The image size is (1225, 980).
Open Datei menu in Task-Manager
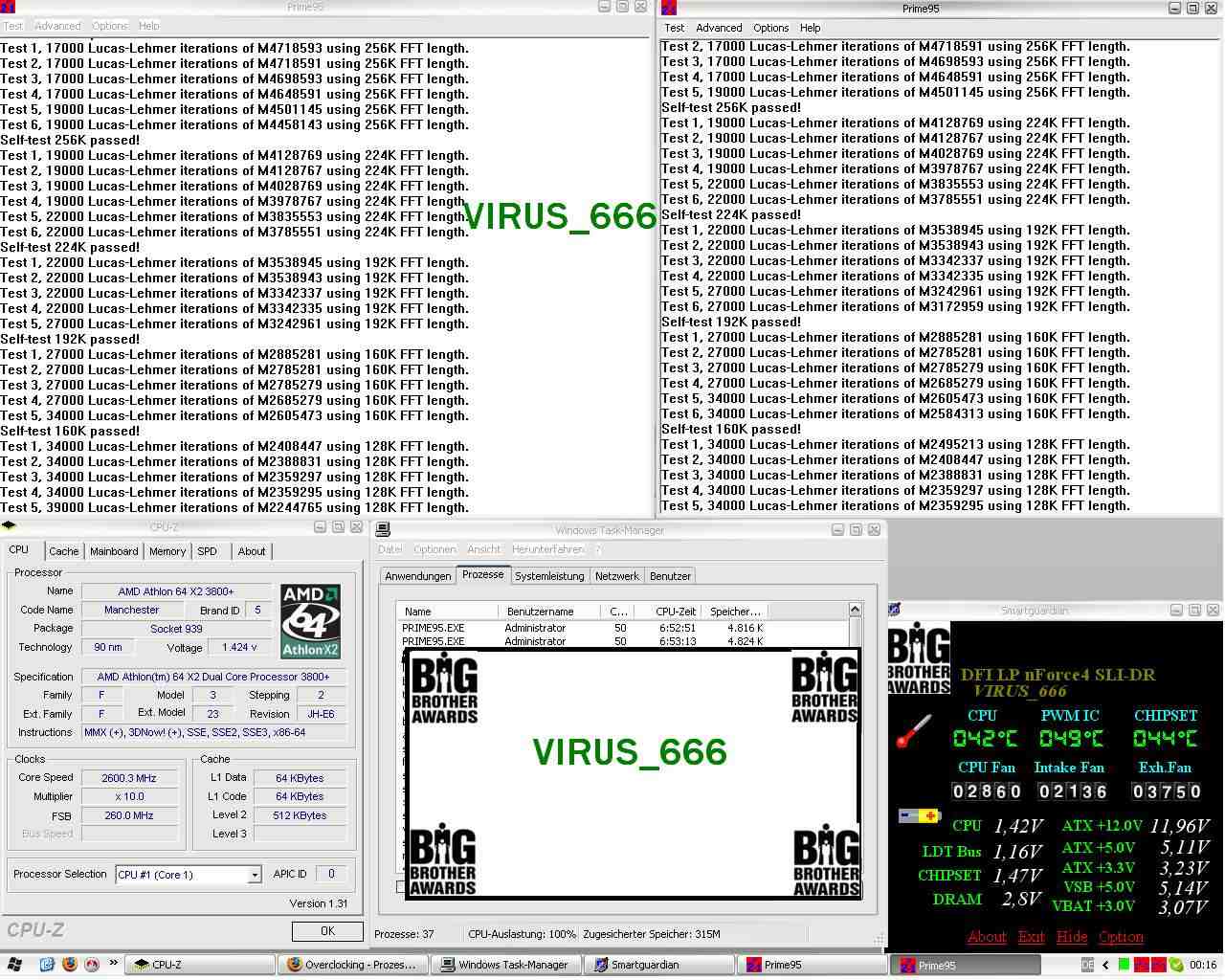(390, 549)
